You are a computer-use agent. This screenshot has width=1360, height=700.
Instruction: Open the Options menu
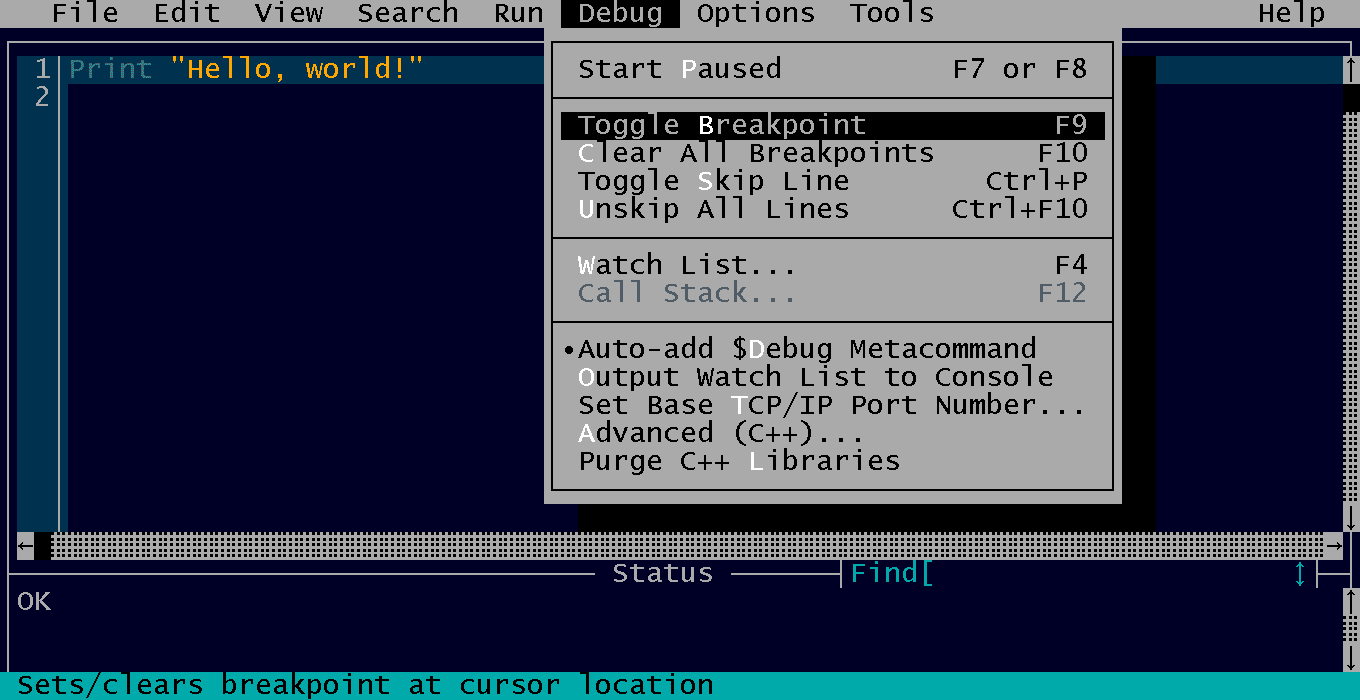[756, 13]
